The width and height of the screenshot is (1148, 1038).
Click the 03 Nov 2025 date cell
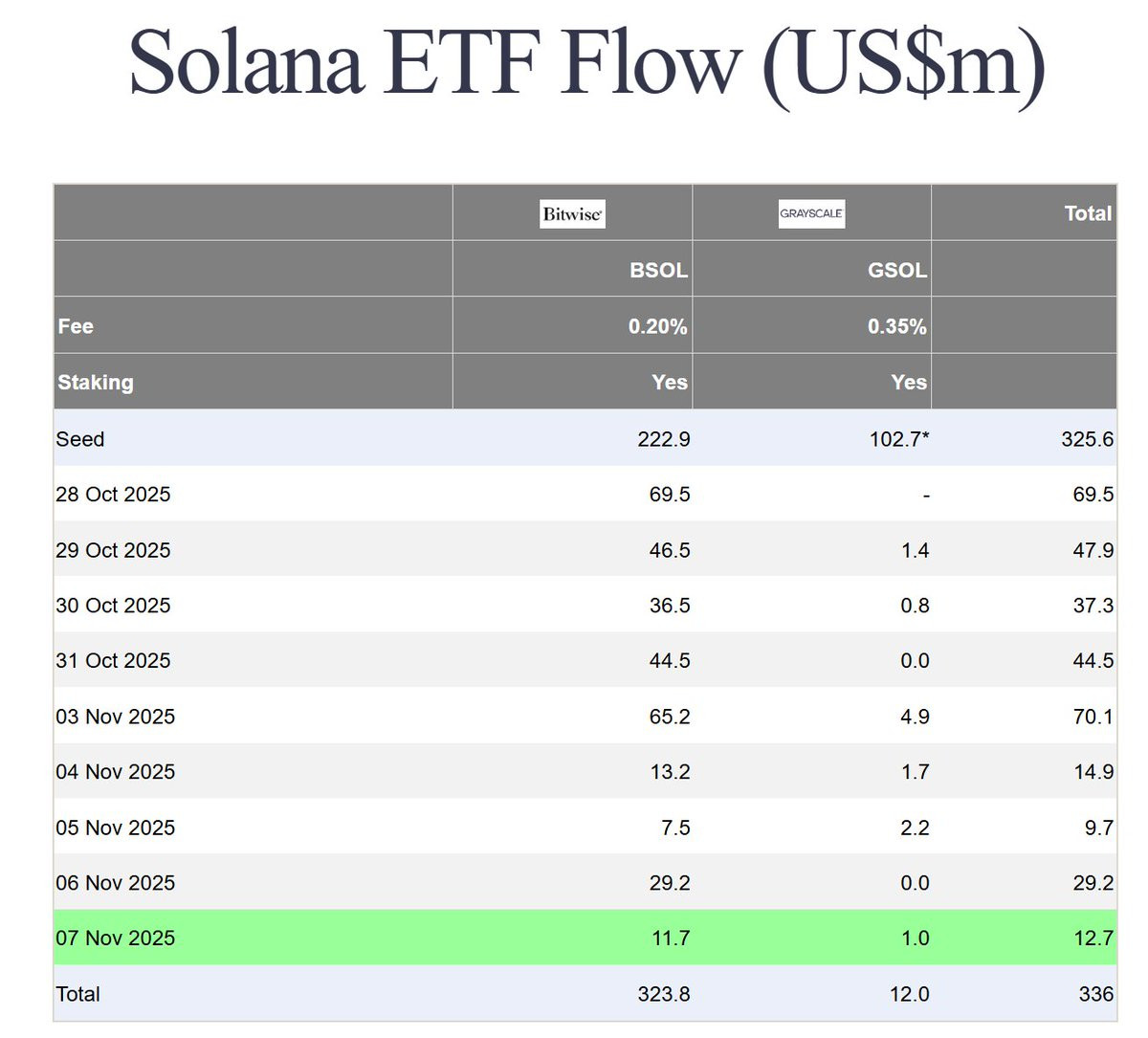coord(116,717)
